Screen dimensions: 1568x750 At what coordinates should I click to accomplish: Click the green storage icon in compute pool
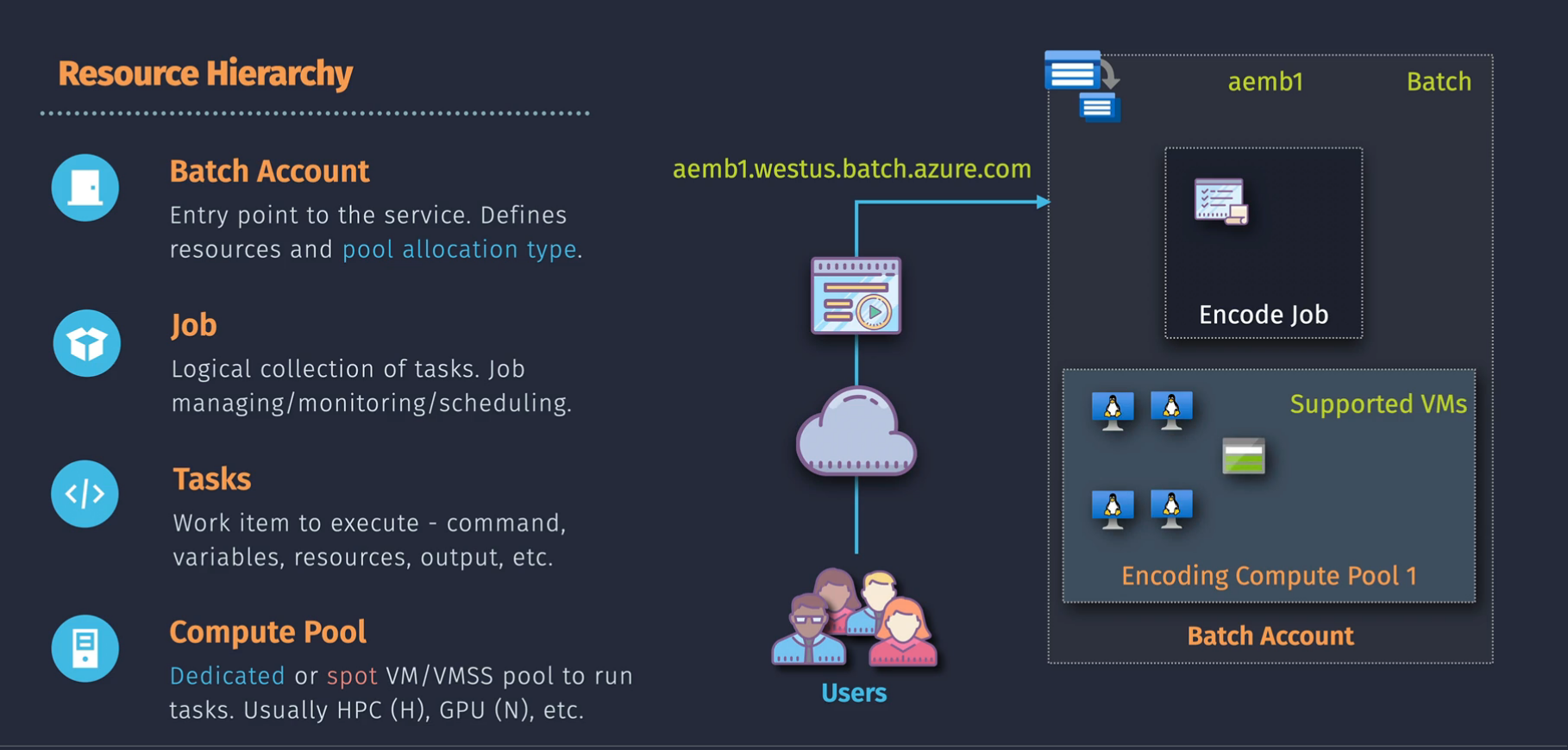(1244, 456)
